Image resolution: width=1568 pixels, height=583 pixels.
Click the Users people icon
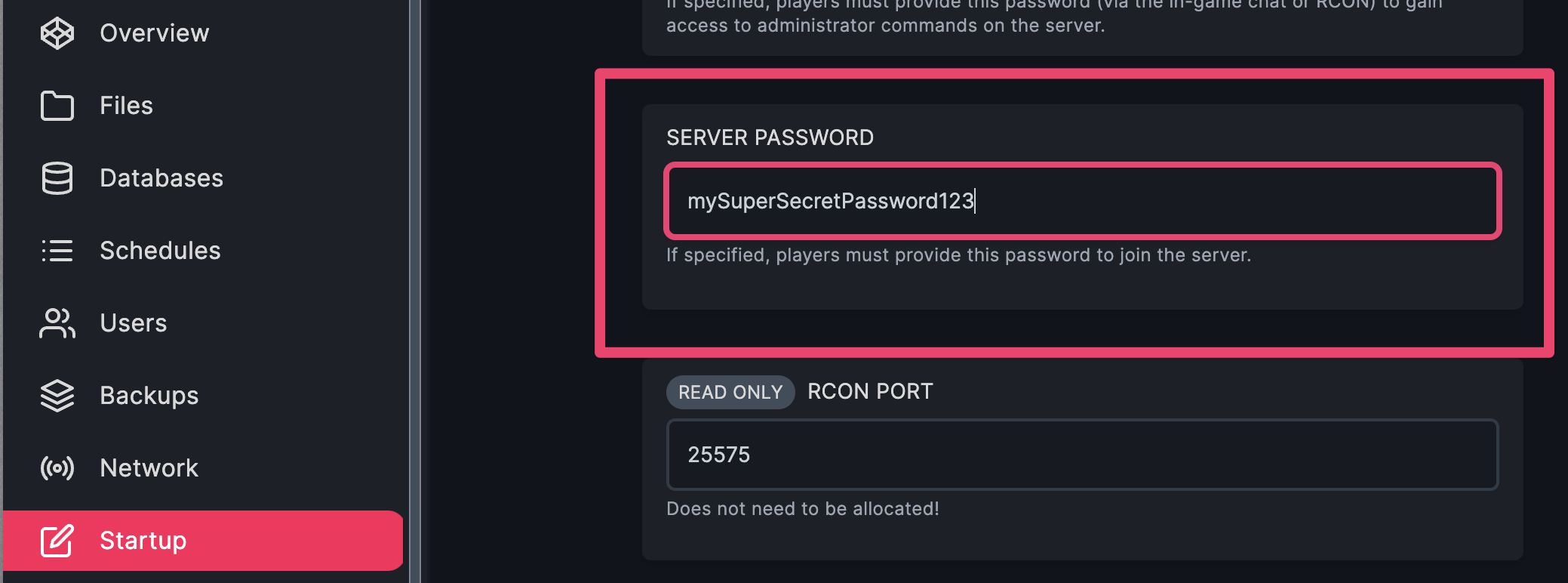(57, 323)
